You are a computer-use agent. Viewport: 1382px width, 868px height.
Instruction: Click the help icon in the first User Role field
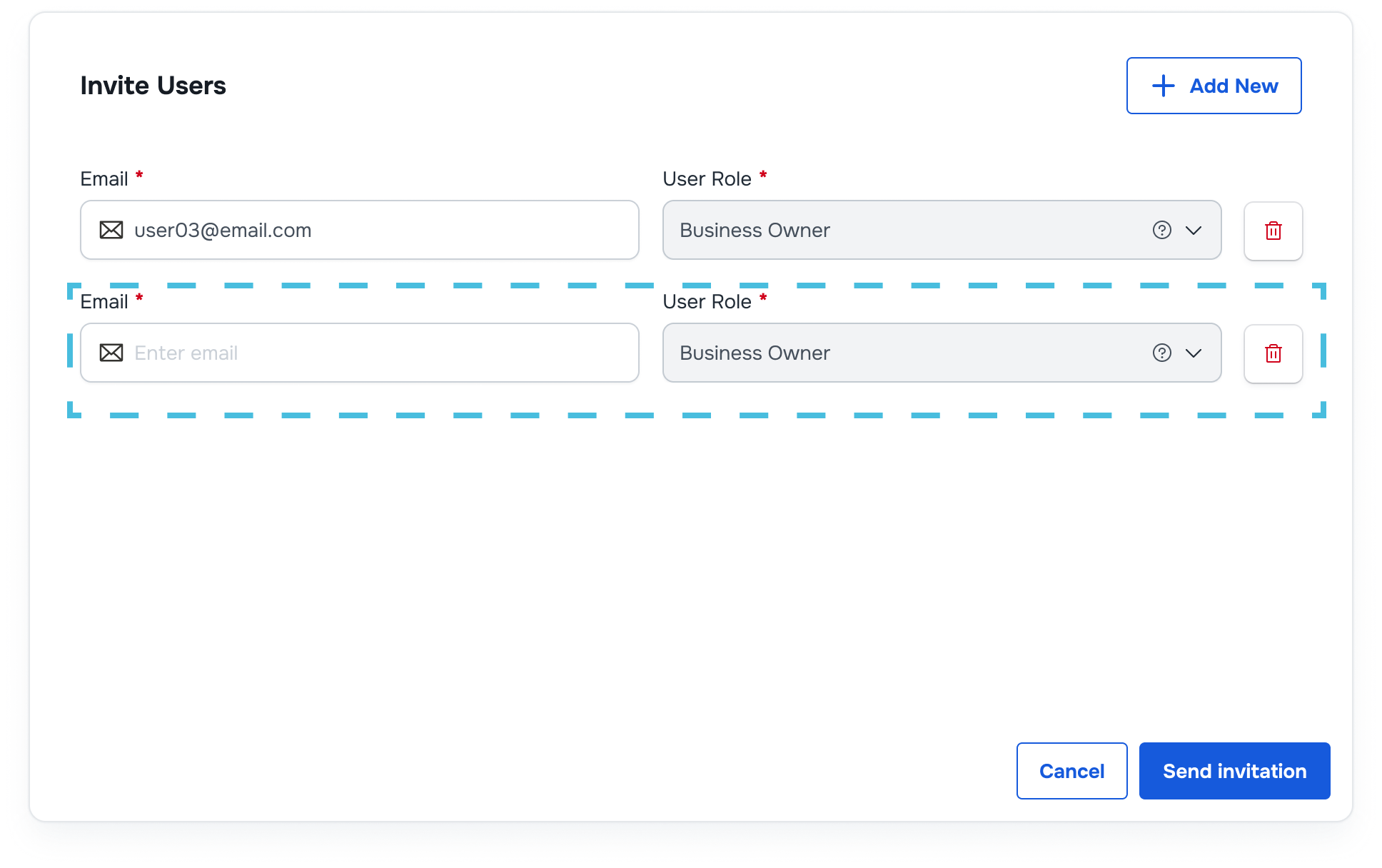(x=1162, y=230)
